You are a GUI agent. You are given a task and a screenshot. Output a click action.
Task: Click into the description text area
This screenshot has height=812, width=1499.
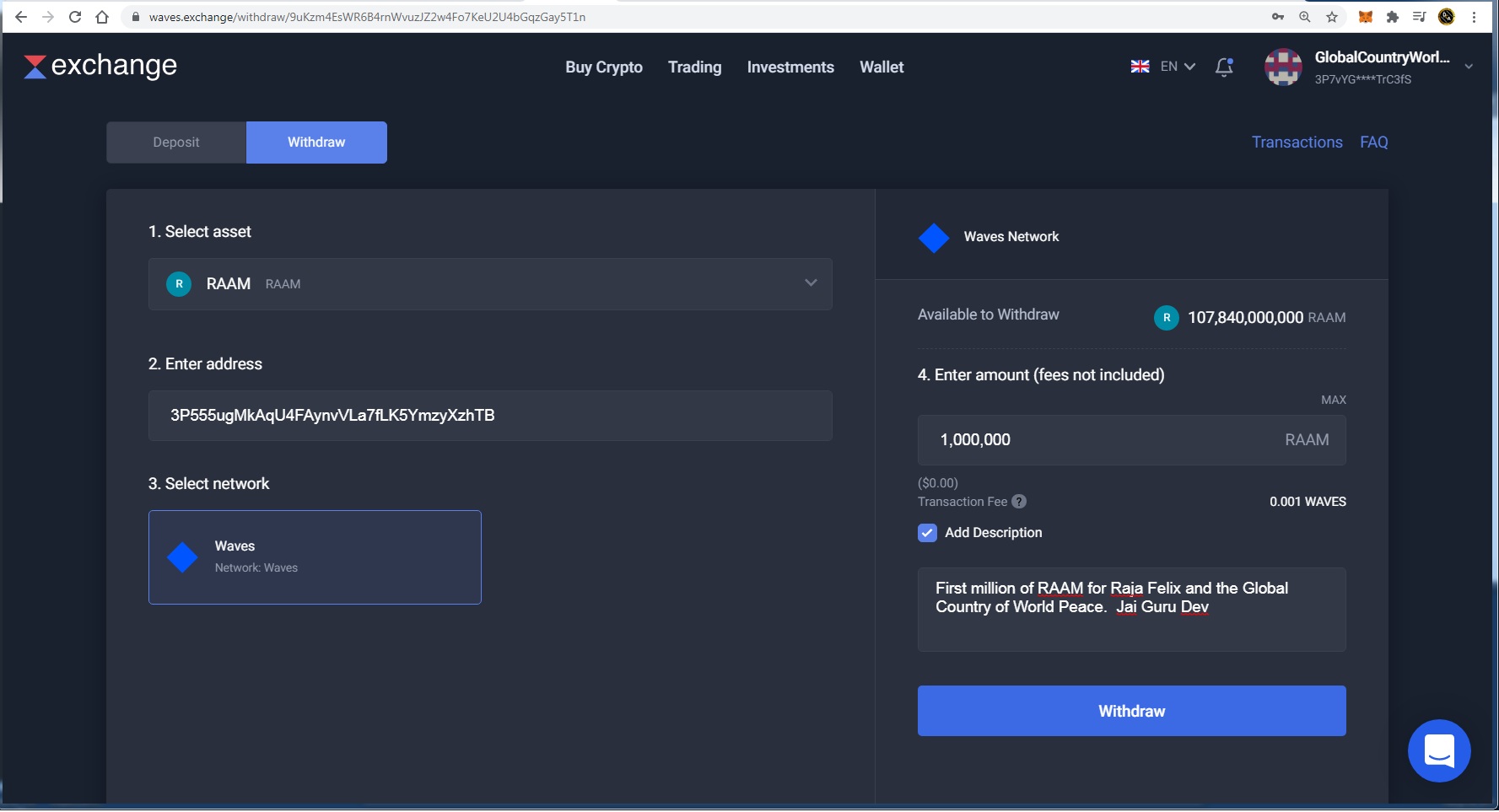(x=1131, y=610)
